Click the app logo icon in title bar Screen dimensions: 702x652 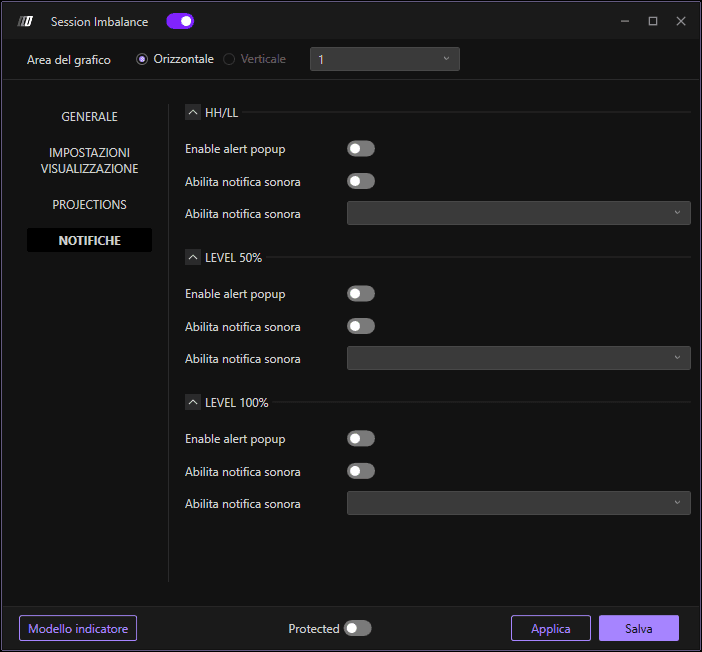click(x=25, y=21)
